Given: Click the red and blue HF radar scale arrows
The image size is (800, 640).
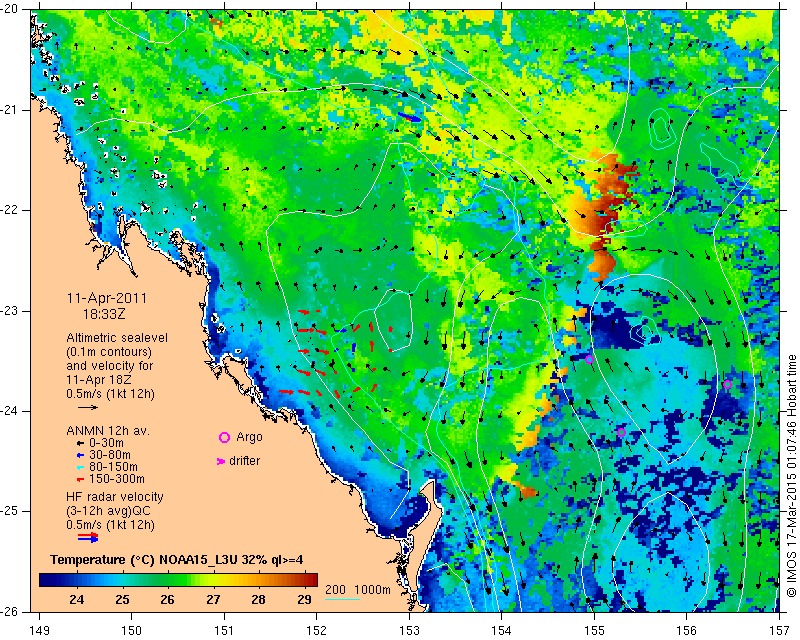Looking at the screenshot, I should [x=88, y=537].
